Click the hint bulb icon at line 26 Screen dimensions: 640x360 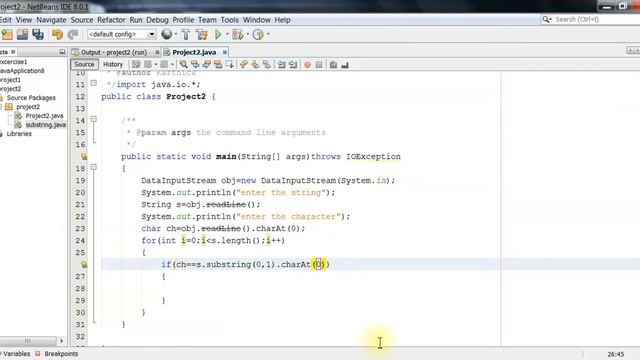(84, 264)
